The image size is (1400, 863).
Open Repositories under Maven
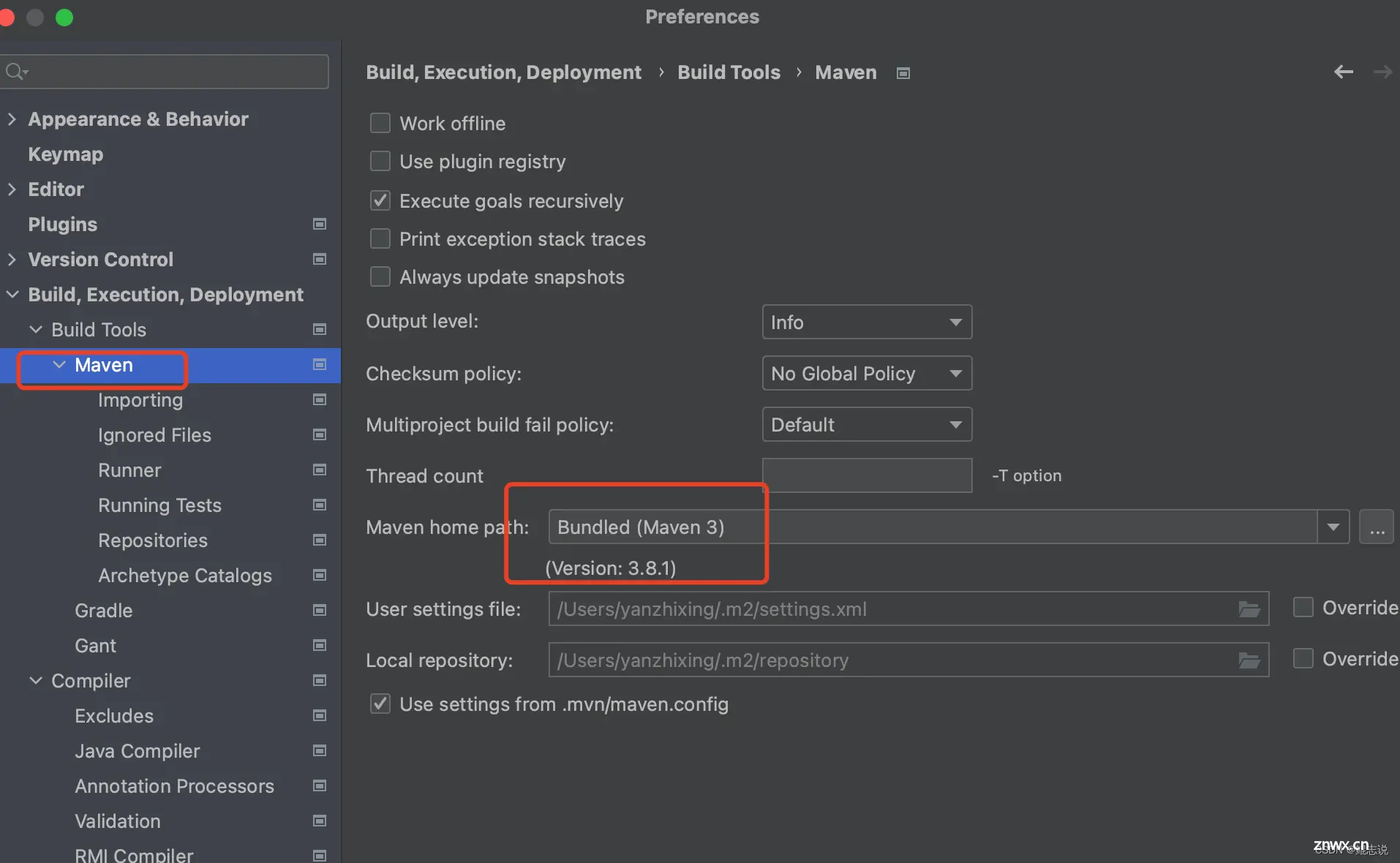pos(153,540)
